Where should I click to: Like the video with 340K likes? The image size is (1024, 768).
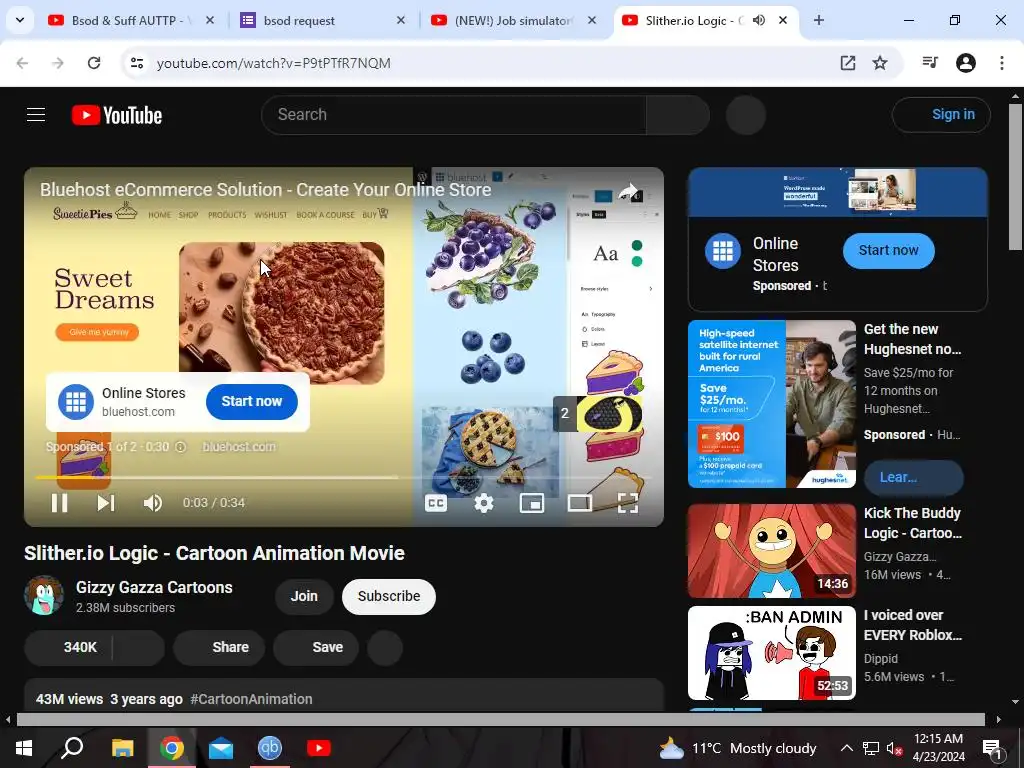(69, 647)
